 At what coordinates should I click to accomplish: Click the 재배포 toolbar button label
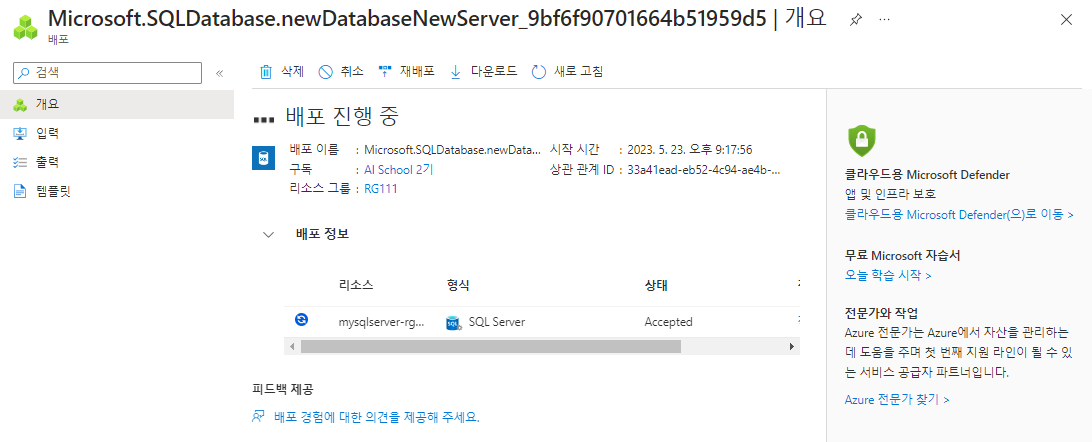point(416,71)
